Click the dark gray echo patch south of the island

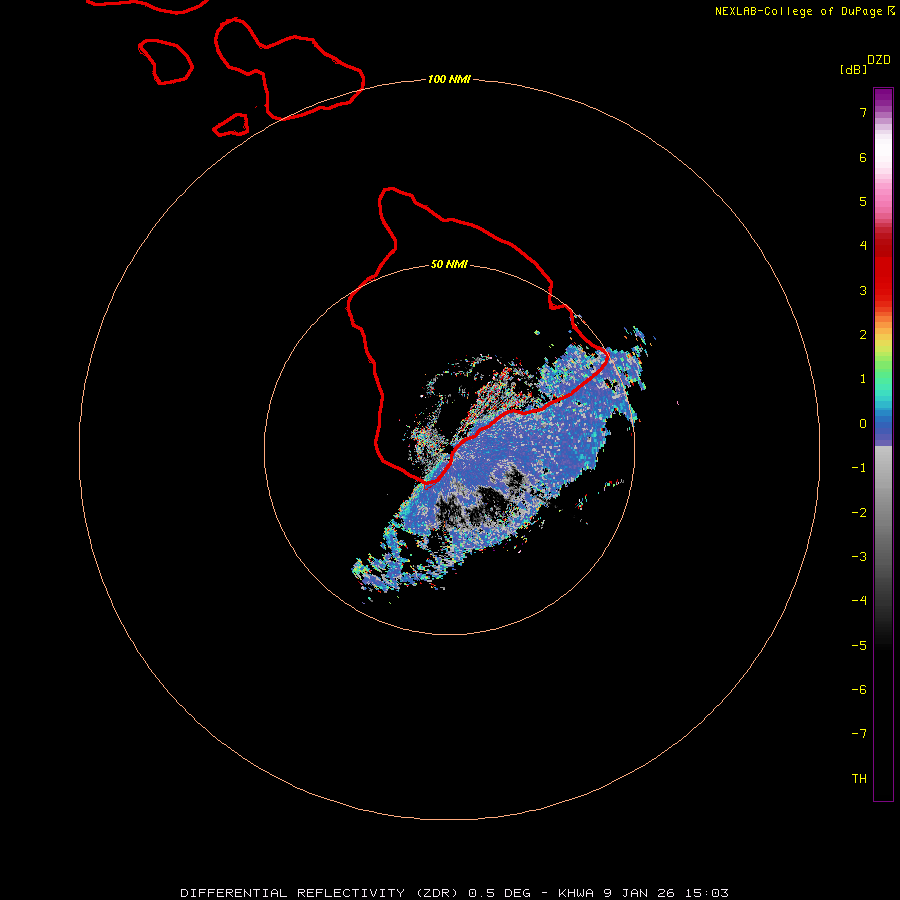pos(488,505)
